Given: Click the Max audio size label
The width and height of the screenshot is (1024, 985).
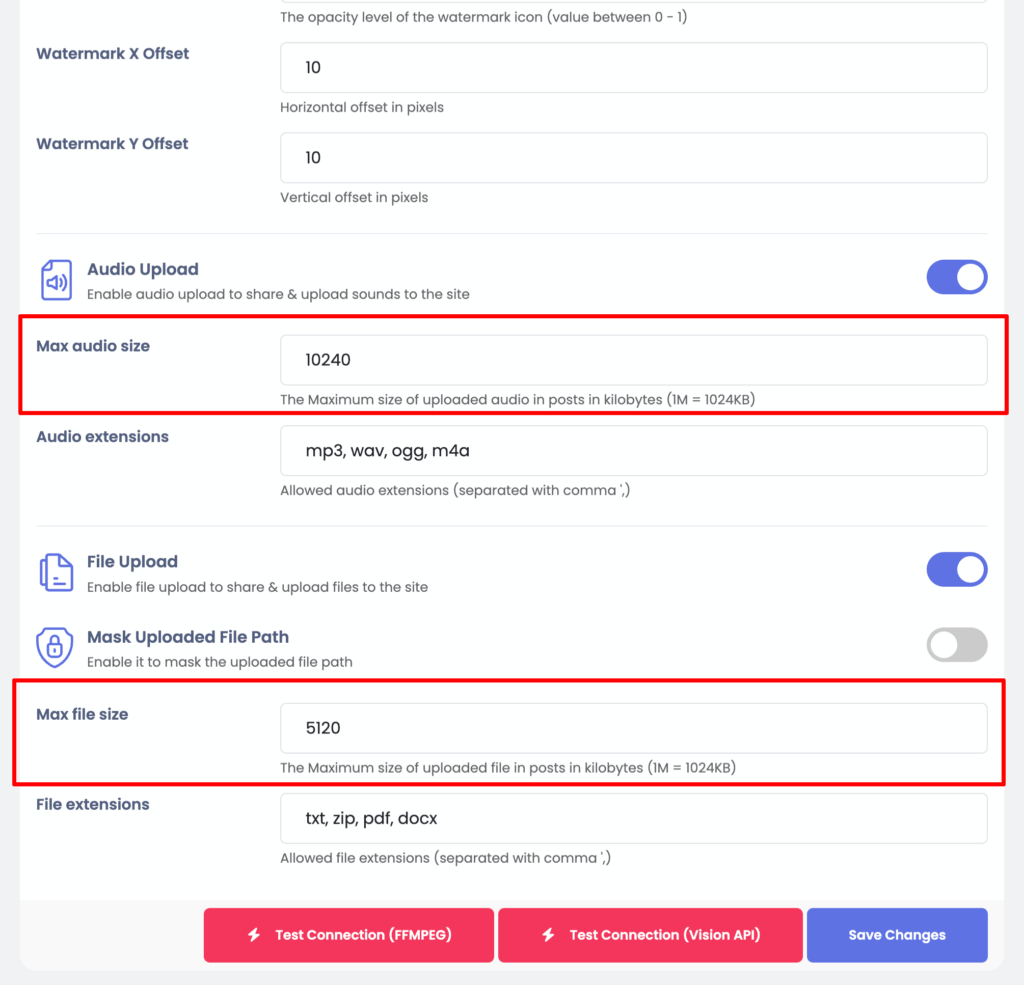Looking at the screenshot, I should (x=93, y=346).
